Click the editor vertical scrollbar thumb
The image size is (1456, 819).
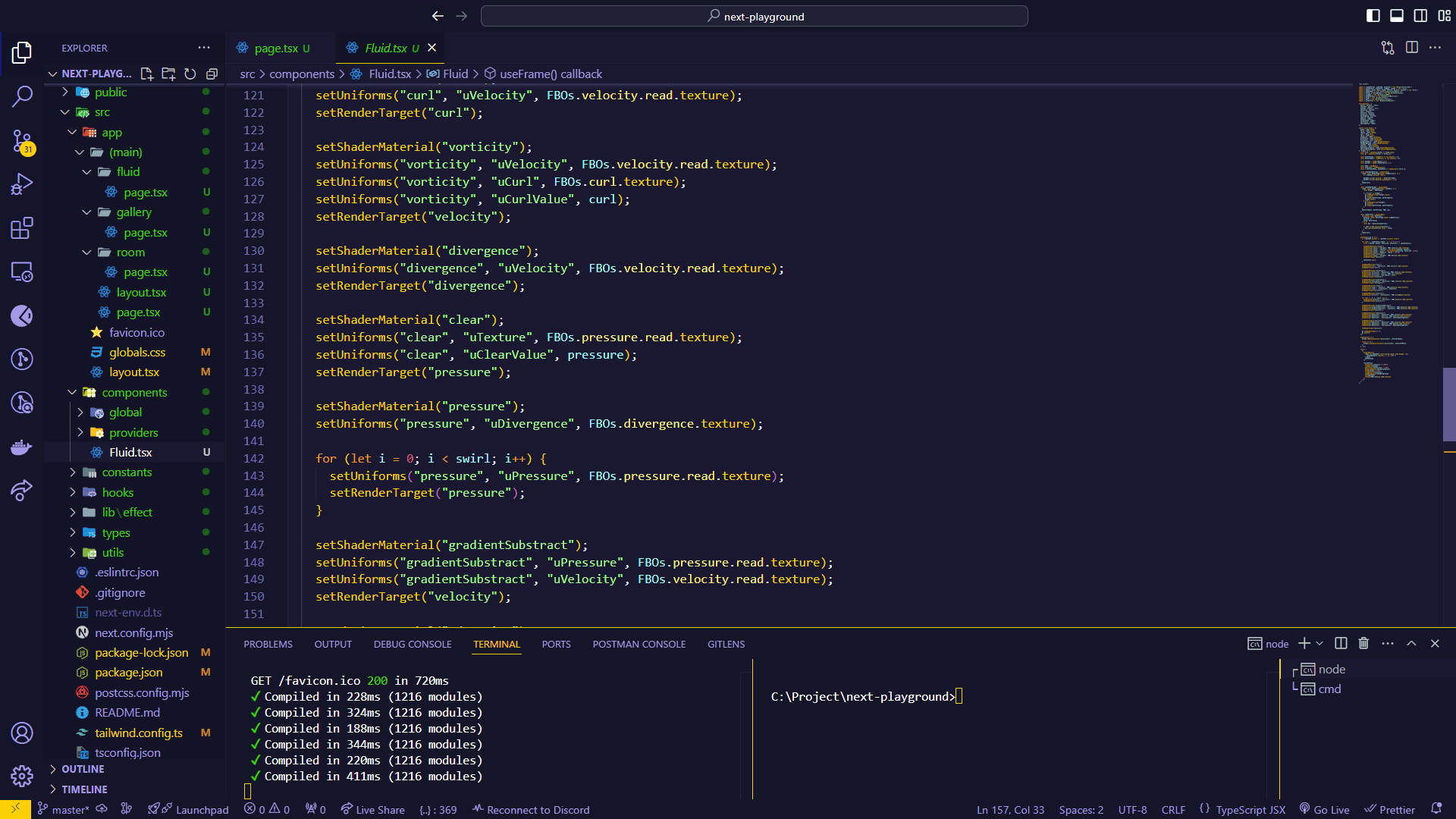click(1449, 404)
